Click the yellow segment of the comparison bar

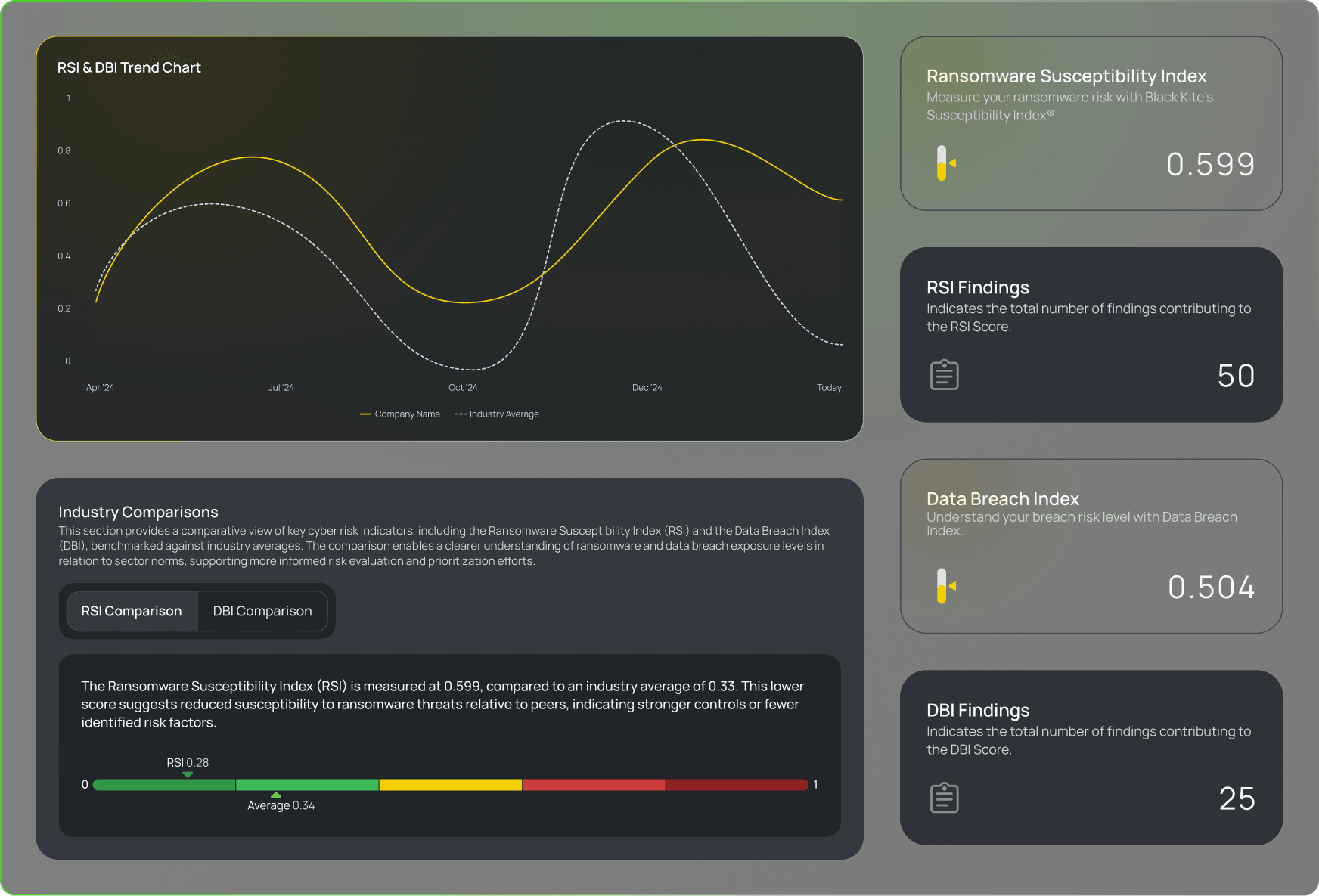pyautogui.click(x=450, y=785)
